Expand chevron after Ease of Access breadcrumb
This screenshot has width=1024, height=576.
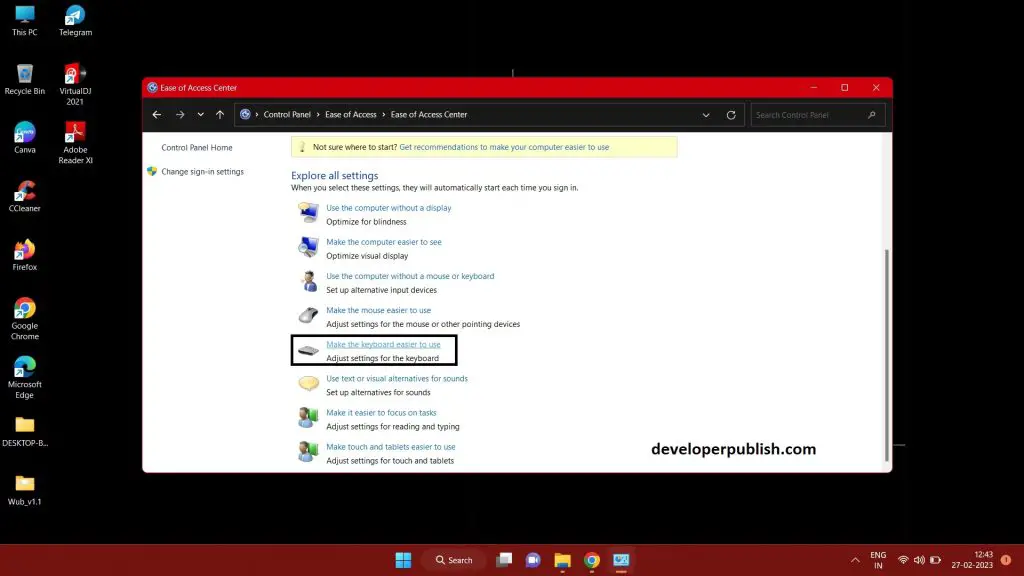[x=383, y=114]
